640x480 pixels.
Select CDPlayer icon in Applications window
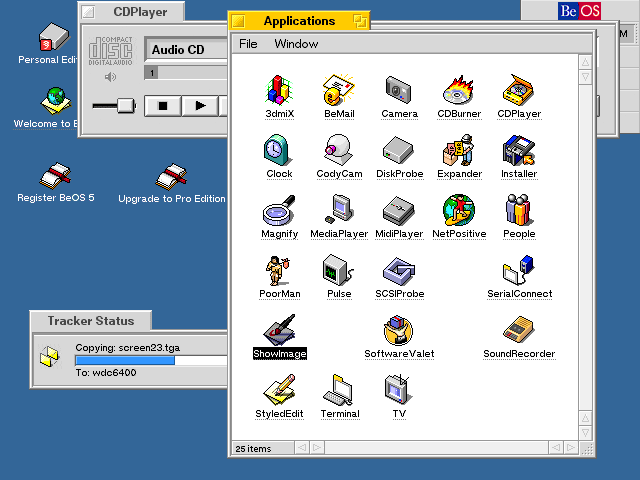tap(519, 90)
